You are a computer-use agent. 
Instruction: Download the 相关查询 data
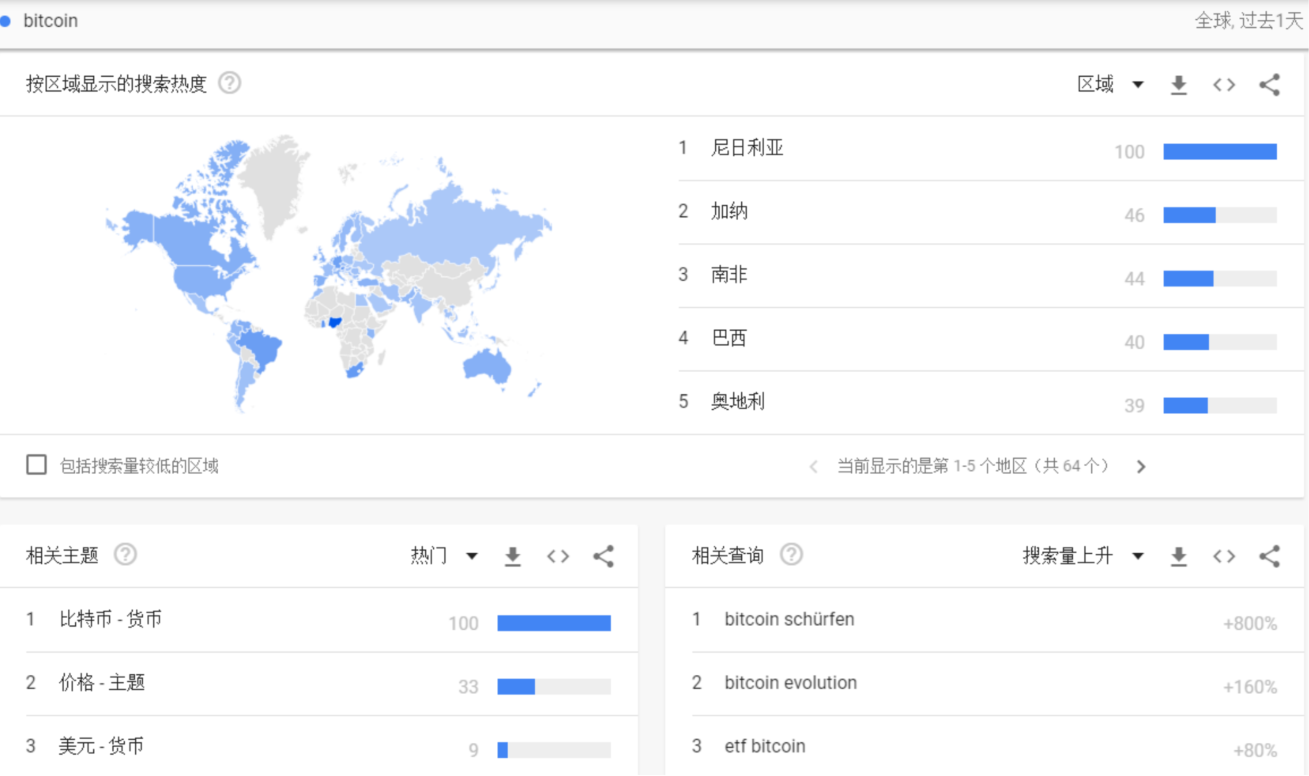[1179, 557]
